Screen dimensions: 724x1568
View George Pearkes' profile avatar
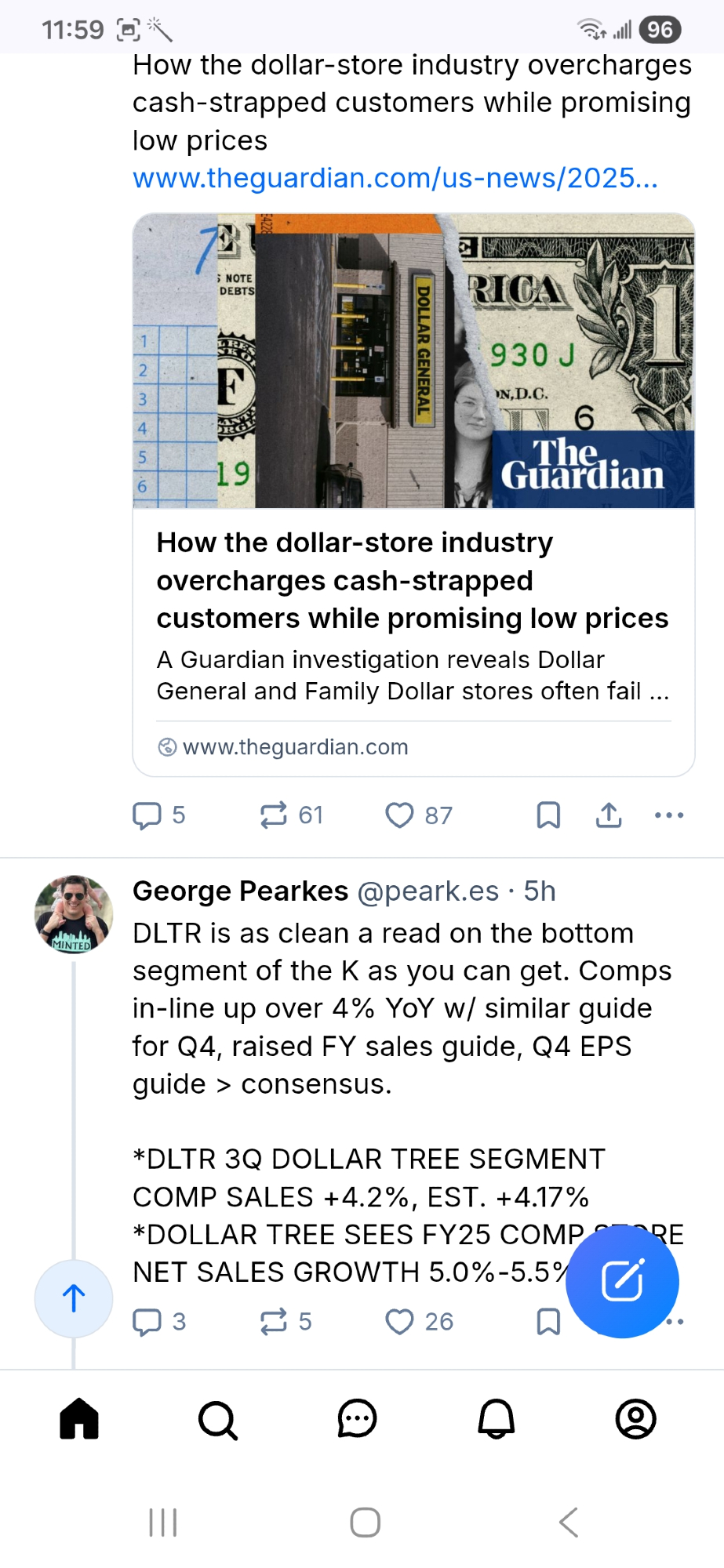(74, 914)
